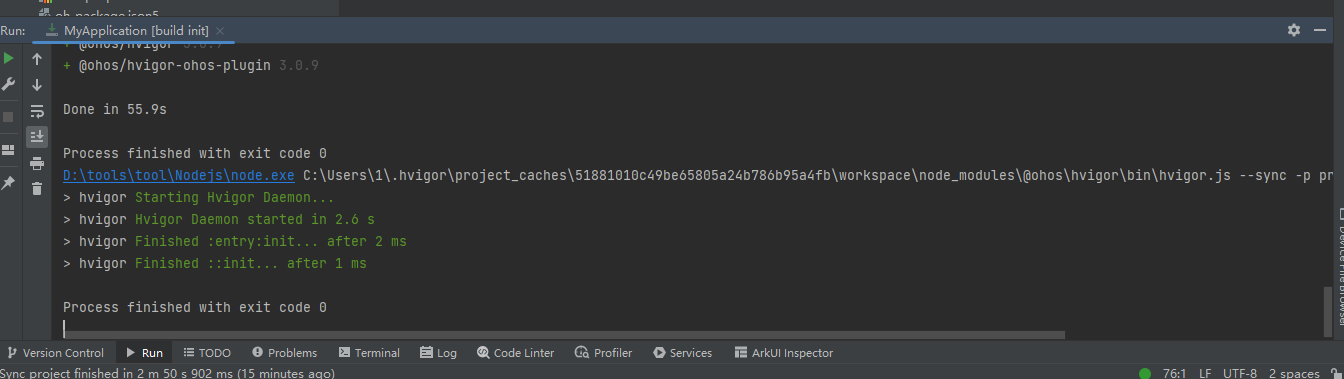This screenshot has height=379, width=1344.
Task: Click 'Finished ::init... after 1 ms' line
Action: coord(214,263)
